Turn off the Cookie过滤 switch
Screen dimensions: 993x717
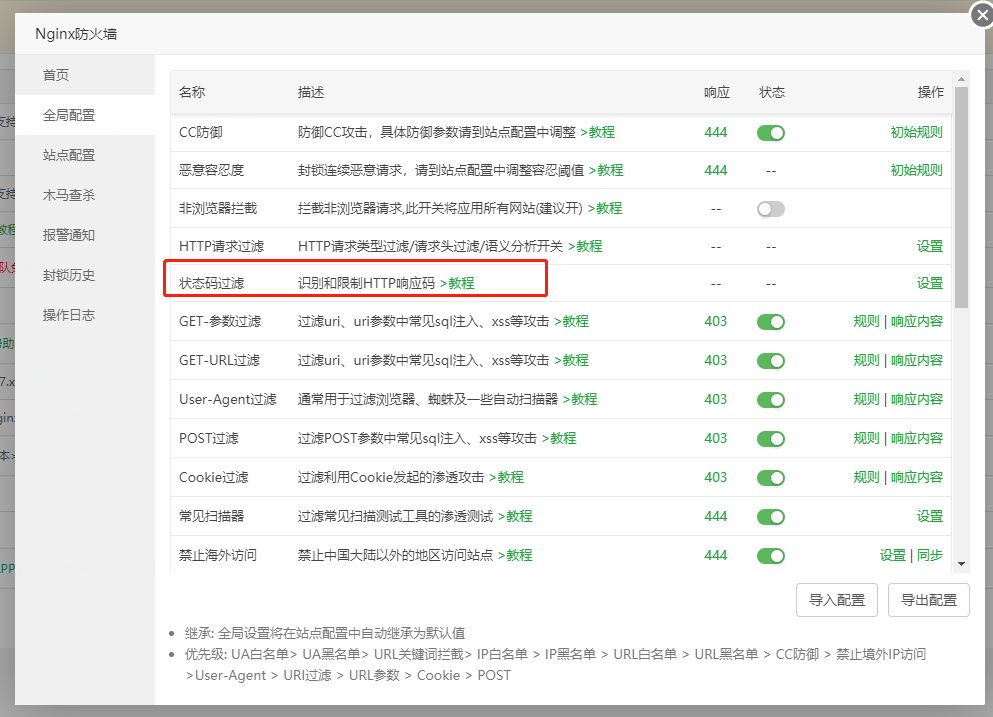771,478
